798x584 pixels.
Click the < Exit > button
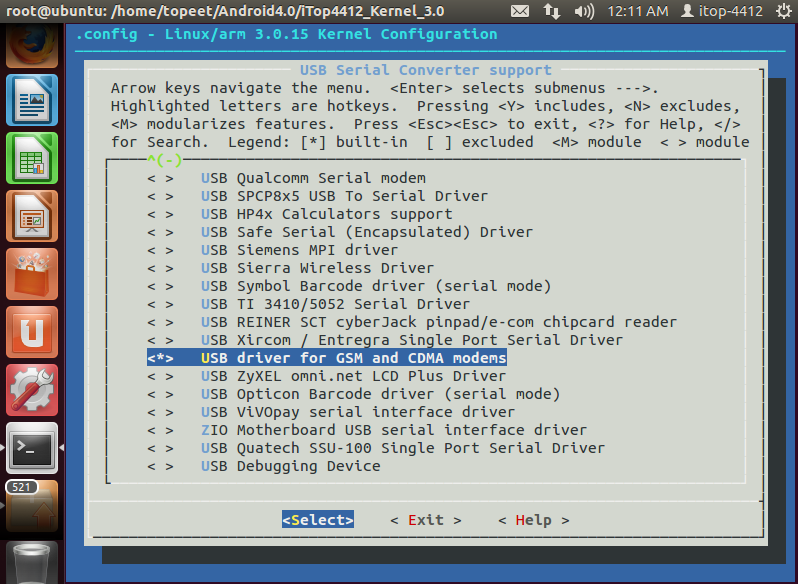coord(426,520)
